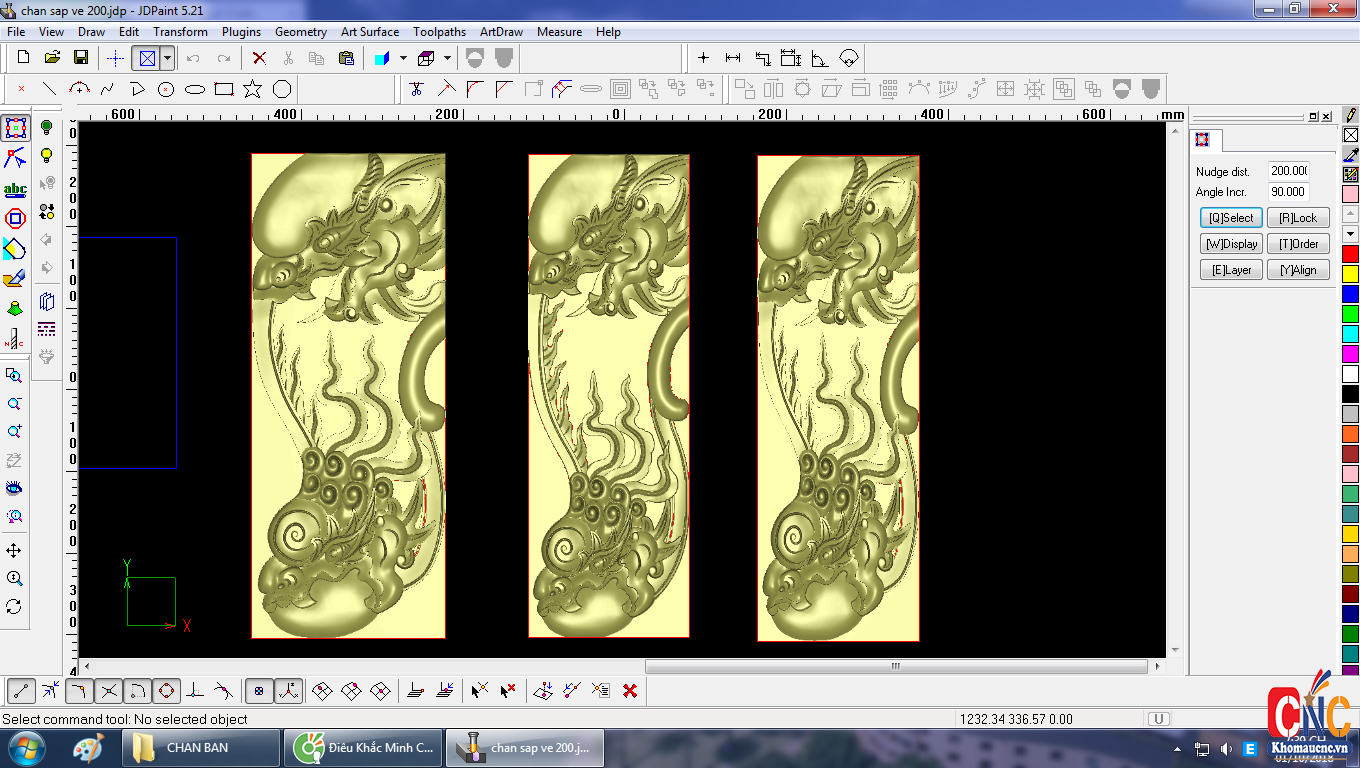Expand dropdown next to wireframe box icon
The width and height of the screenshot is (1360, 768).
click(x=447, y=58)
